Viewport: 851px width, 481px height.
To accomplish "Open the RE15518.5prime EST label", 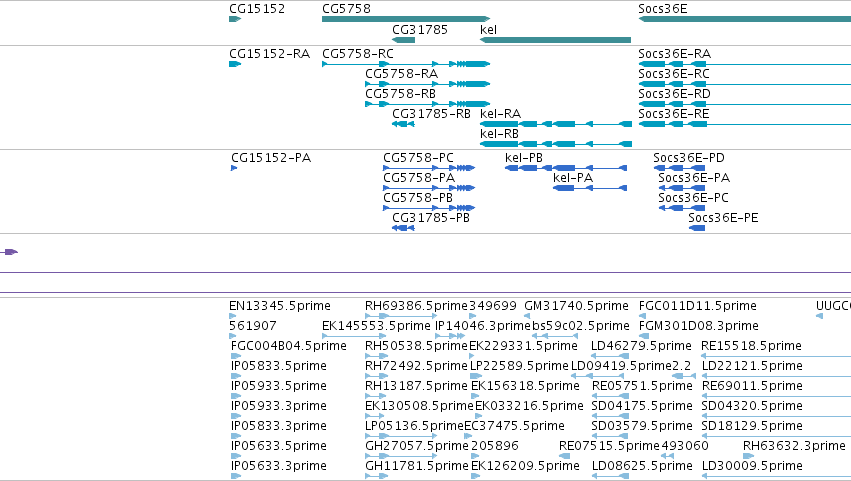I will click(x=752, y=346).
